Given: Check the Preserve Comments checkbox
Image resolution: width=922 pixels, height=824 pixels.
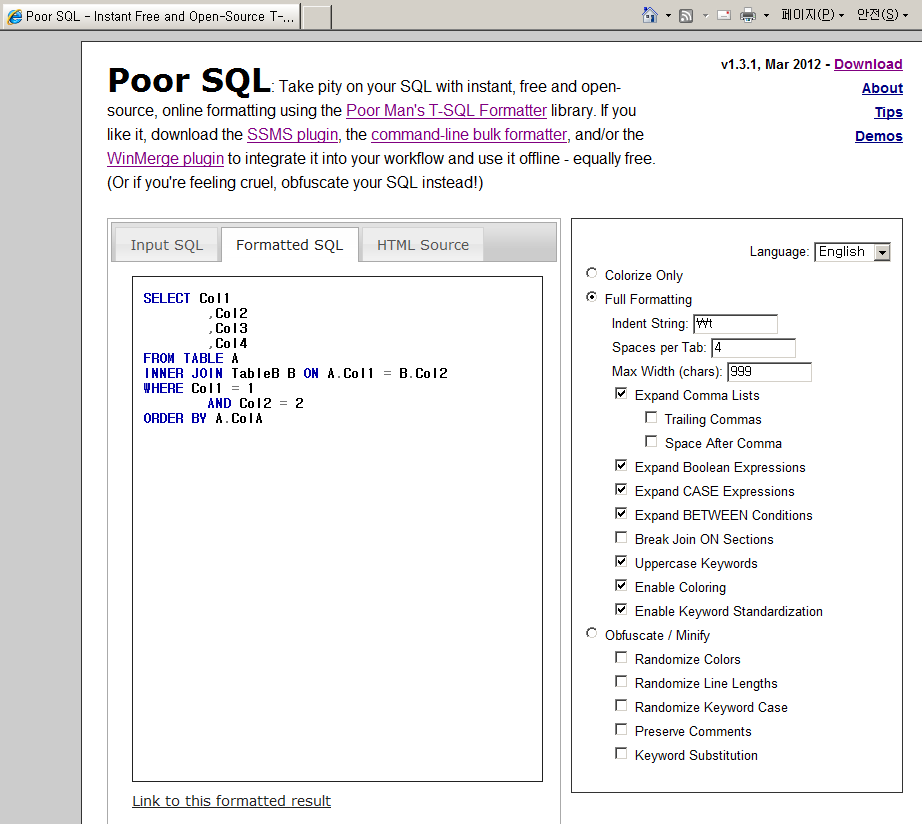Looking at the screenshot, I should coord(621,730).
